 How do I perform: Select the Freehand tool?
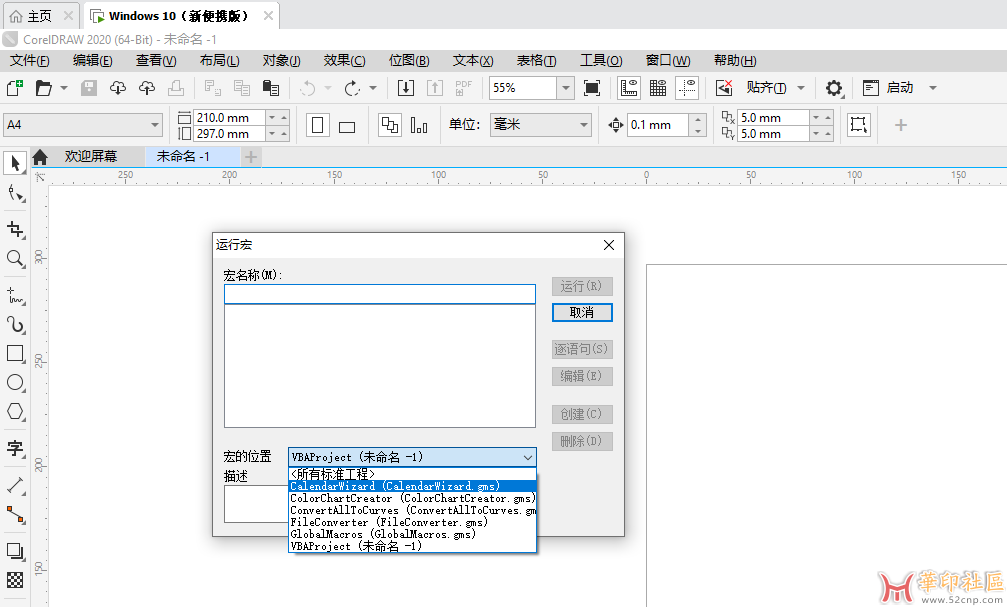(x=16, y=295)
